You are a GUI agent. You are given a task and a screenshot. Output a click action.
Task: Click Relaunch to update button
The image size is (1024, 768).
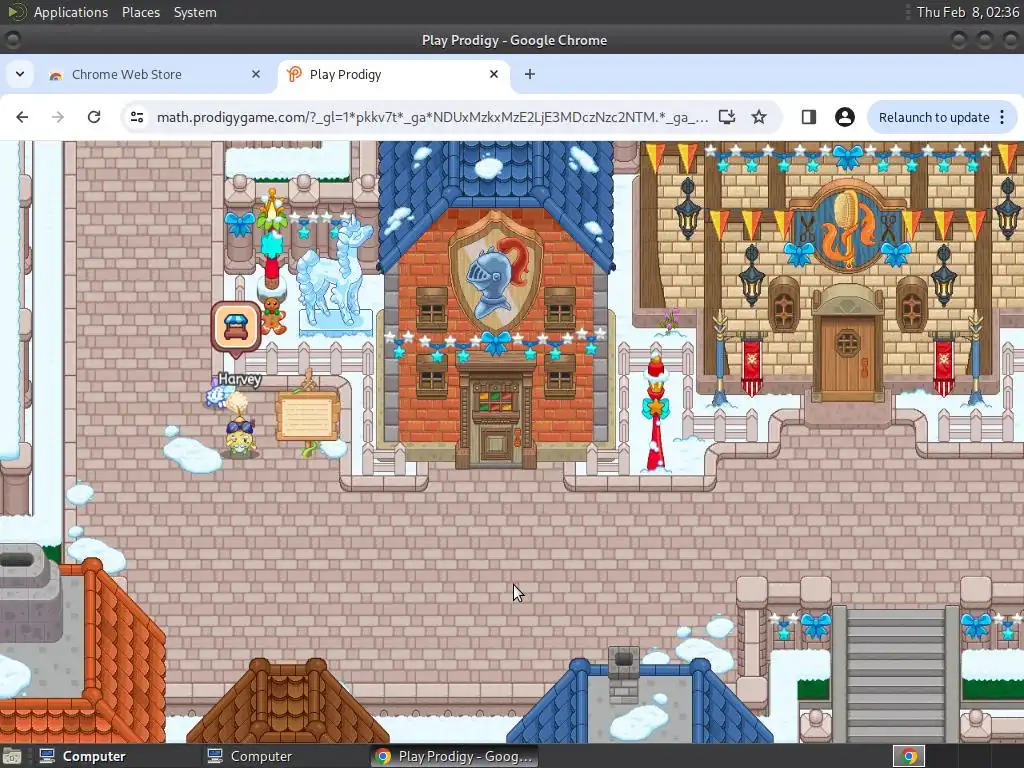click(934, 117)
